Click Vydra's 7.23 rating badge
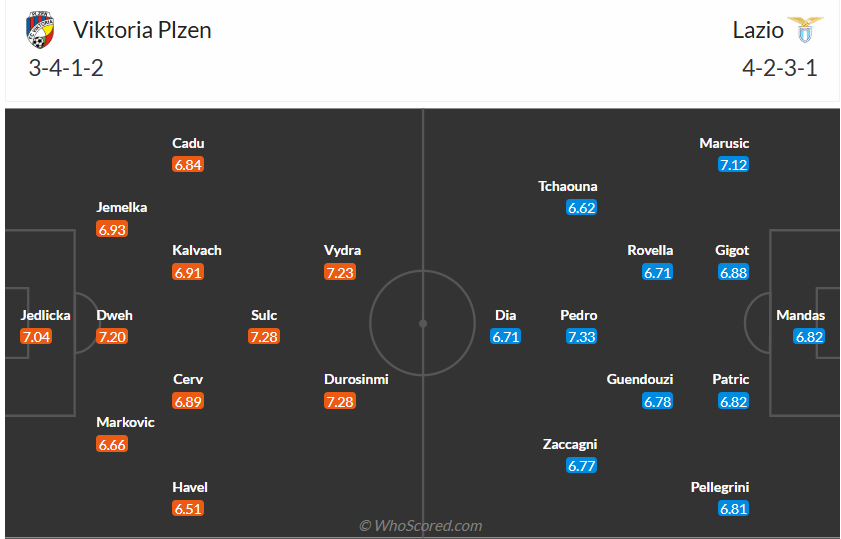 [340, 272]
